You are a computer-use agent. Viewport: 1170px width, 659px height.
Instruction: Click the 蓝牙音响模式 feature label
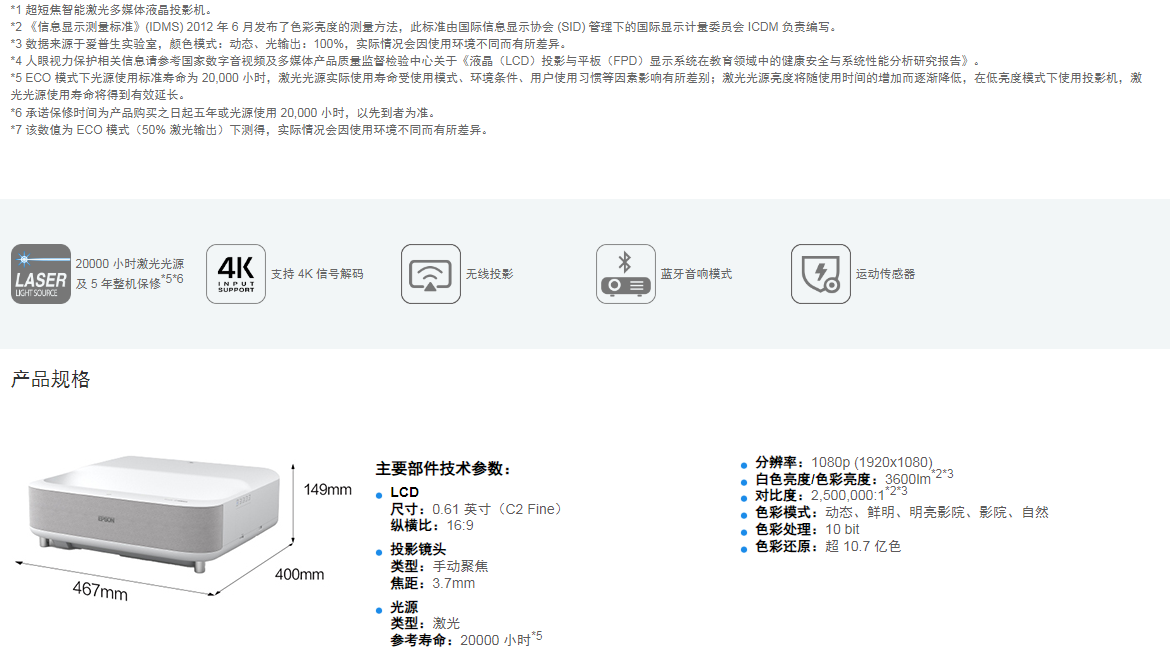coord(696,274)
